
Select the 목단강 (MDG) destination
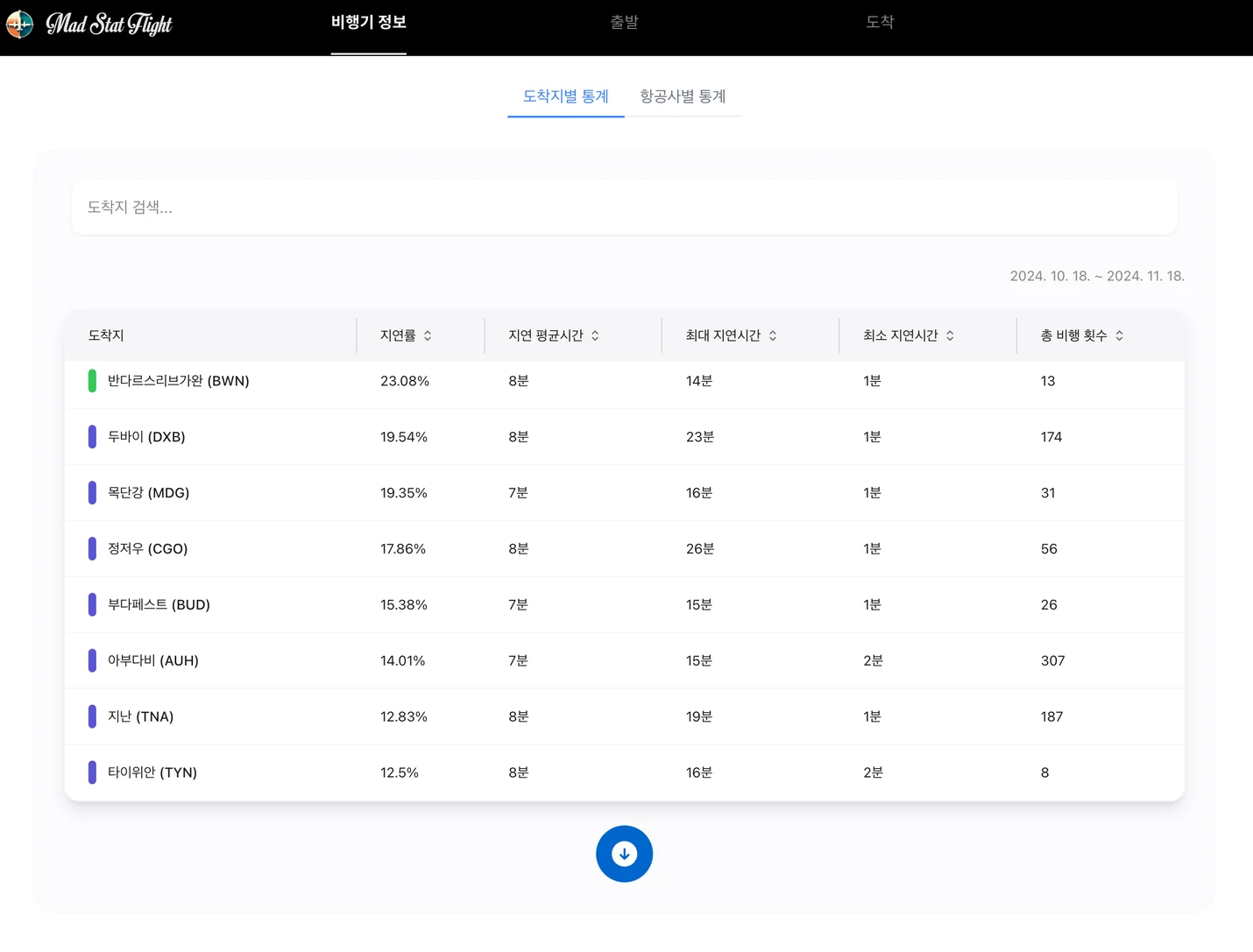point(148,493)
